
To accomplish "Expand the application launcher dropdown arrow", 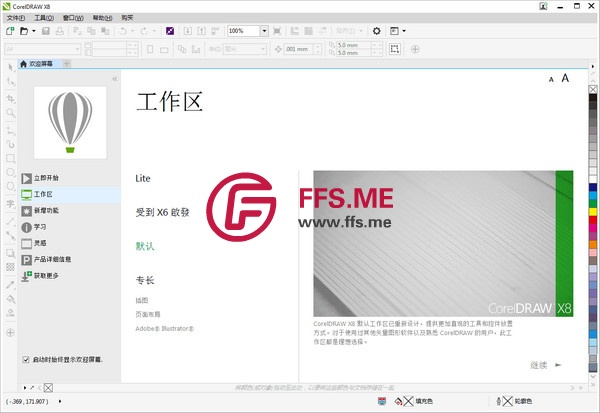I will 404,31.
